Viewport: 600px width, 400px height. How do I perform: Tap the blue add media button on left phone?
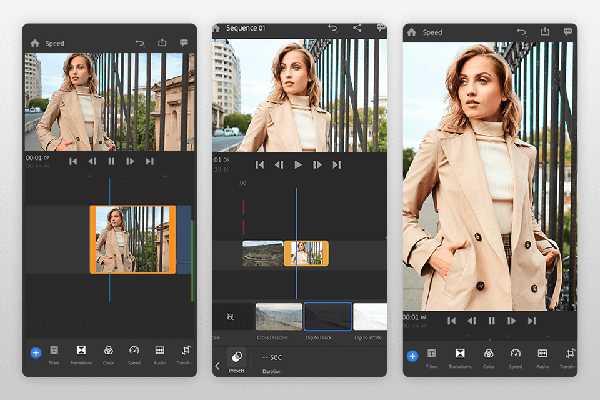tap(36, 353)
